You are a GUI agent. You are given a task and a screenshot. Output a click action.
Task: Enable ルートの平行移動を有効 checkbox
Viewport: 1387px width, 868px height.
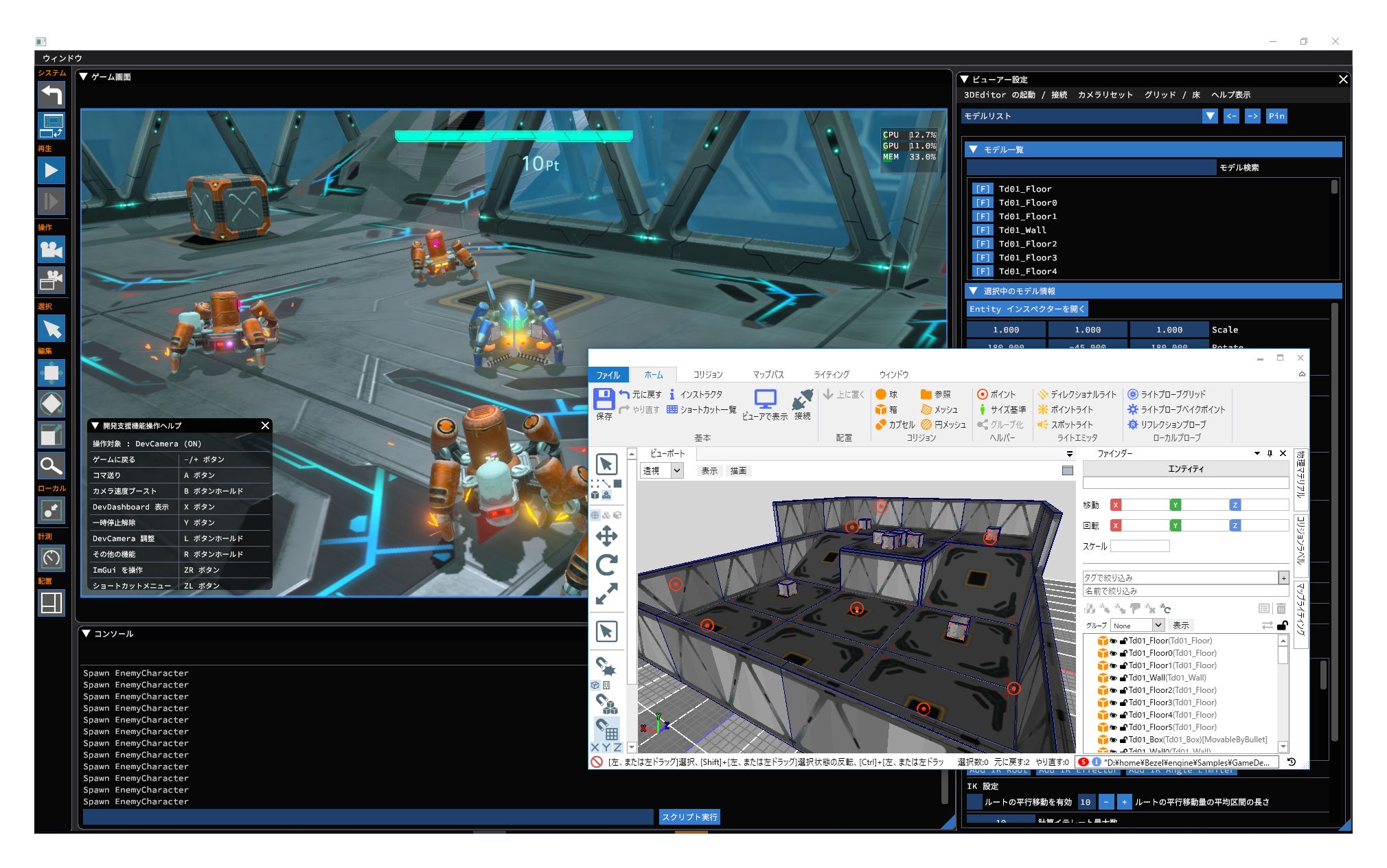click(974, 802)
